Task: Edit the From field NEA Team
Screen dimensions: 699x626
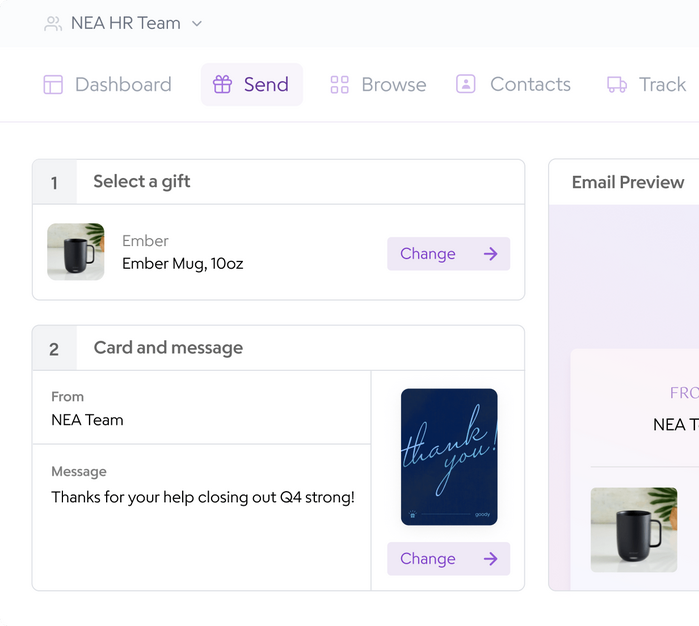Action: pyautogui.click(x=201, y=408)
